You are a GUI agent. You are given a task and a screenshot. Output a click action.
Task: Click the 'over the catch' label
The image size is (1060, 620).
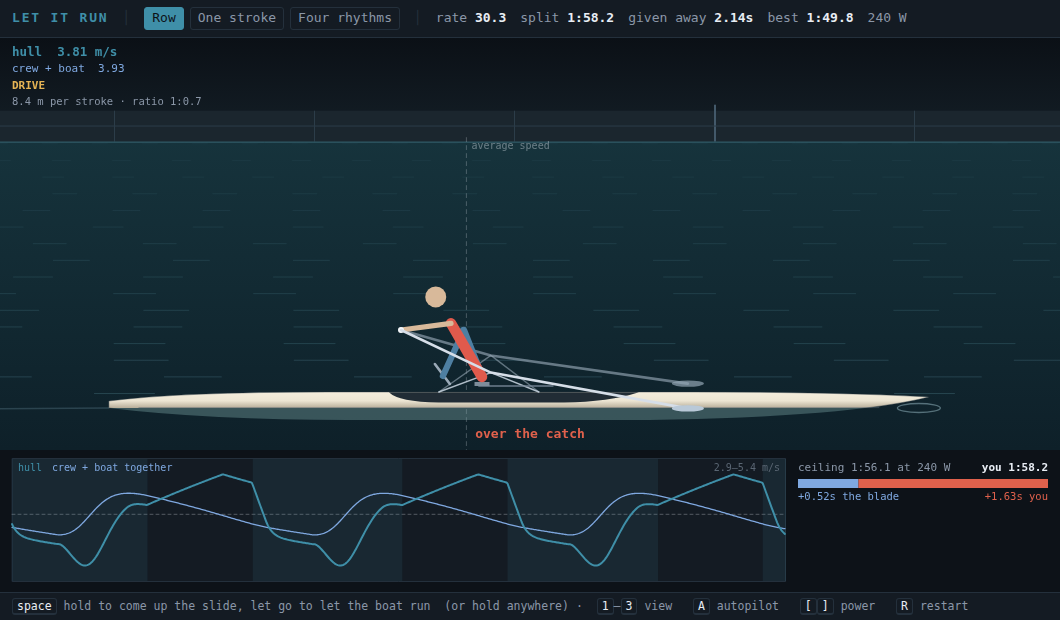coord(530,433)
